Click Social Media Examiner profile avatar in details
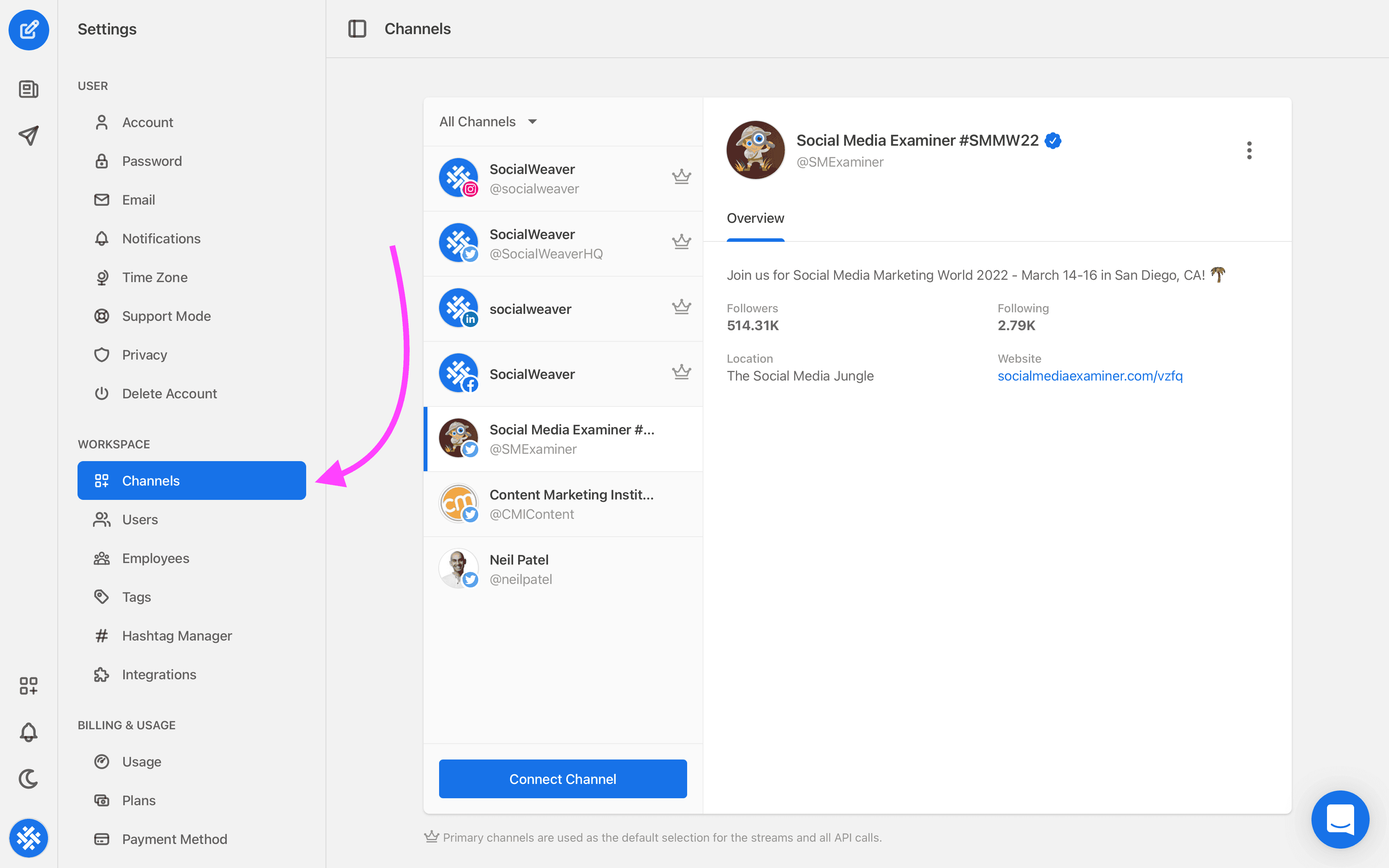The height and width of the screenshot is (868, 1389). (755, 150)
